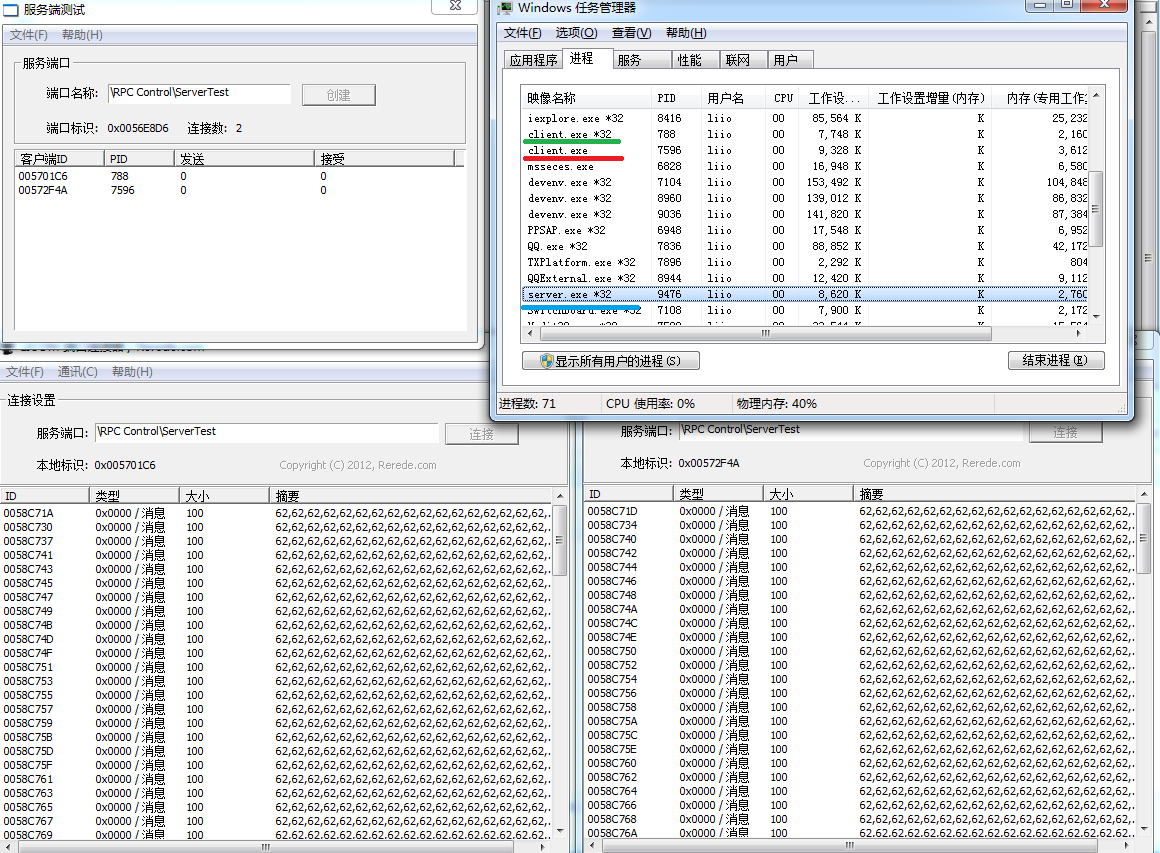This screenshot has height=853, width=1160.
Task: Open 文件(F) menu in Task Manager
Action: click(x=522, y=33)
